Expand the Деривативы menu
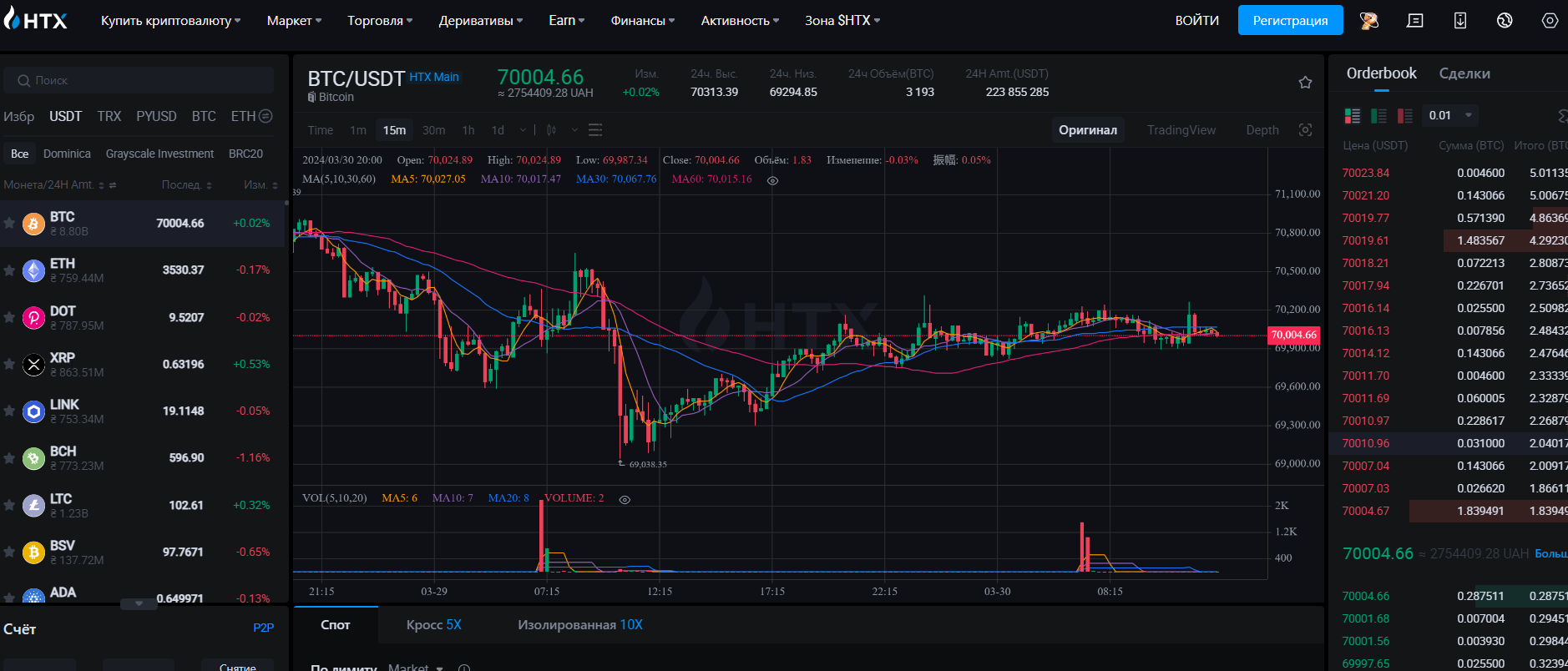Screen dimensions: 1568x671 480,20
